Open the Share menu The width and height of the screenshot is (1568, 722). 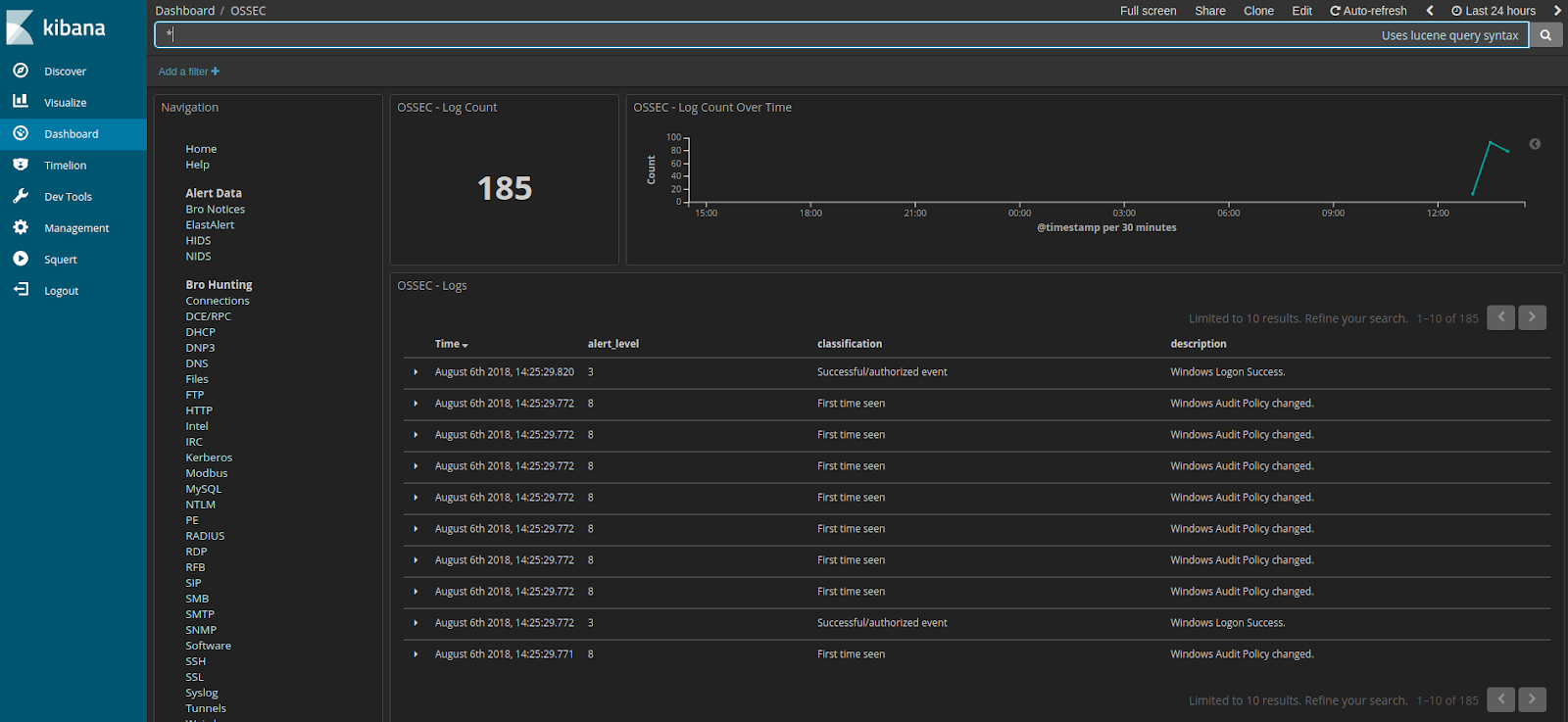(x=1210, y=11)
